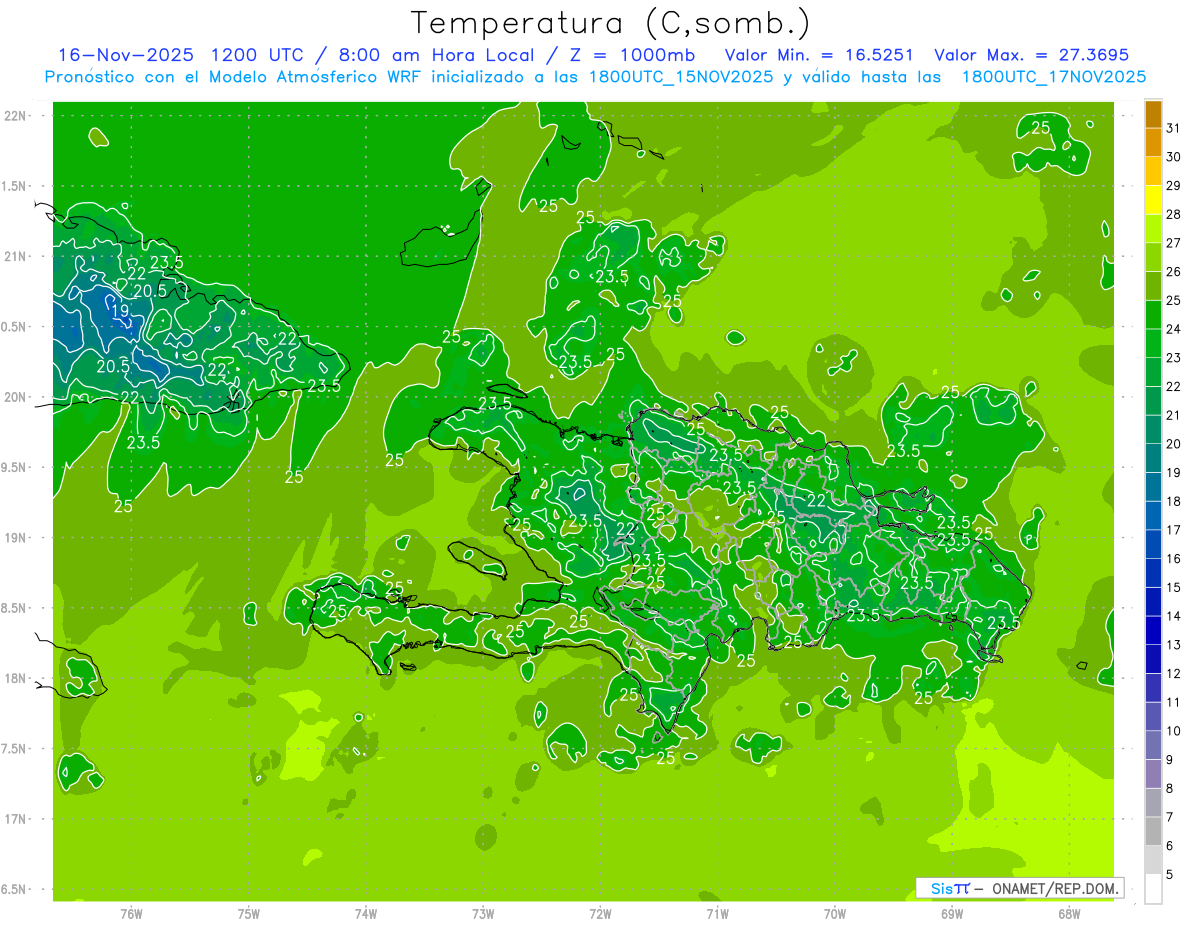Pick the gray colorbar swatch between 6 and 7
The image size is (1200, 927).
1153,831
